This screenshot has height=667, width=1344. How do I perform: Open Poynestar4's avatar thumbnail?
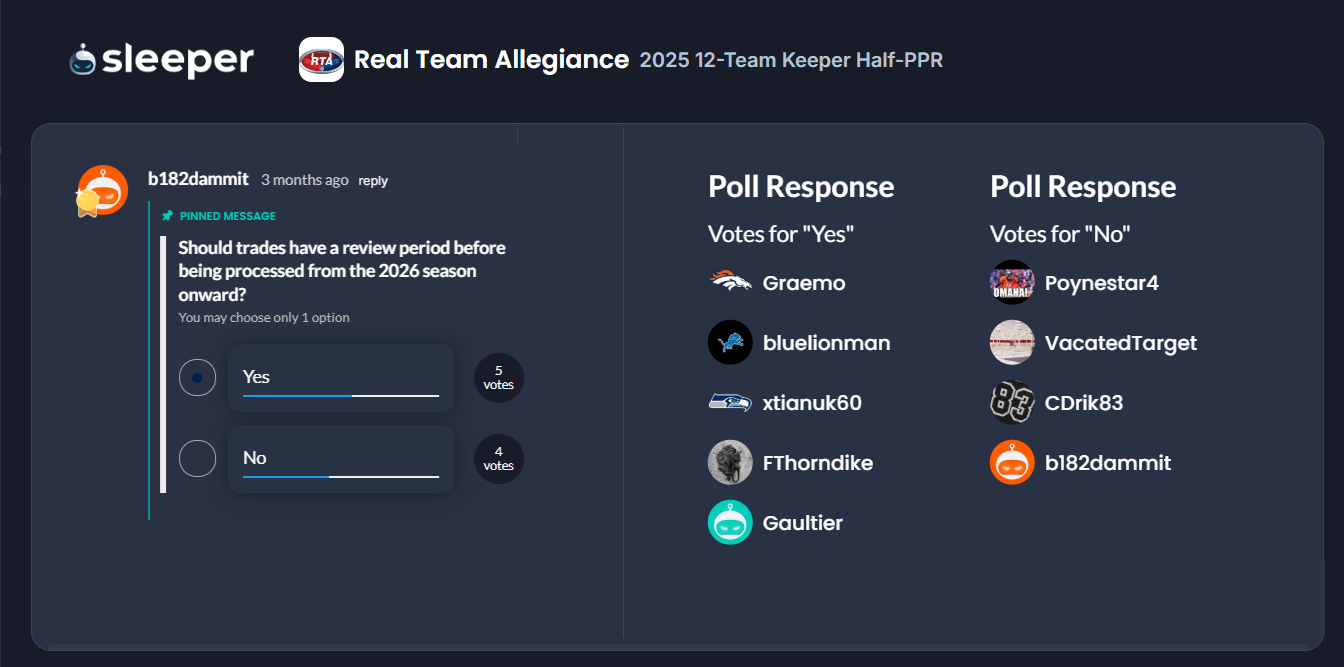1012,283
